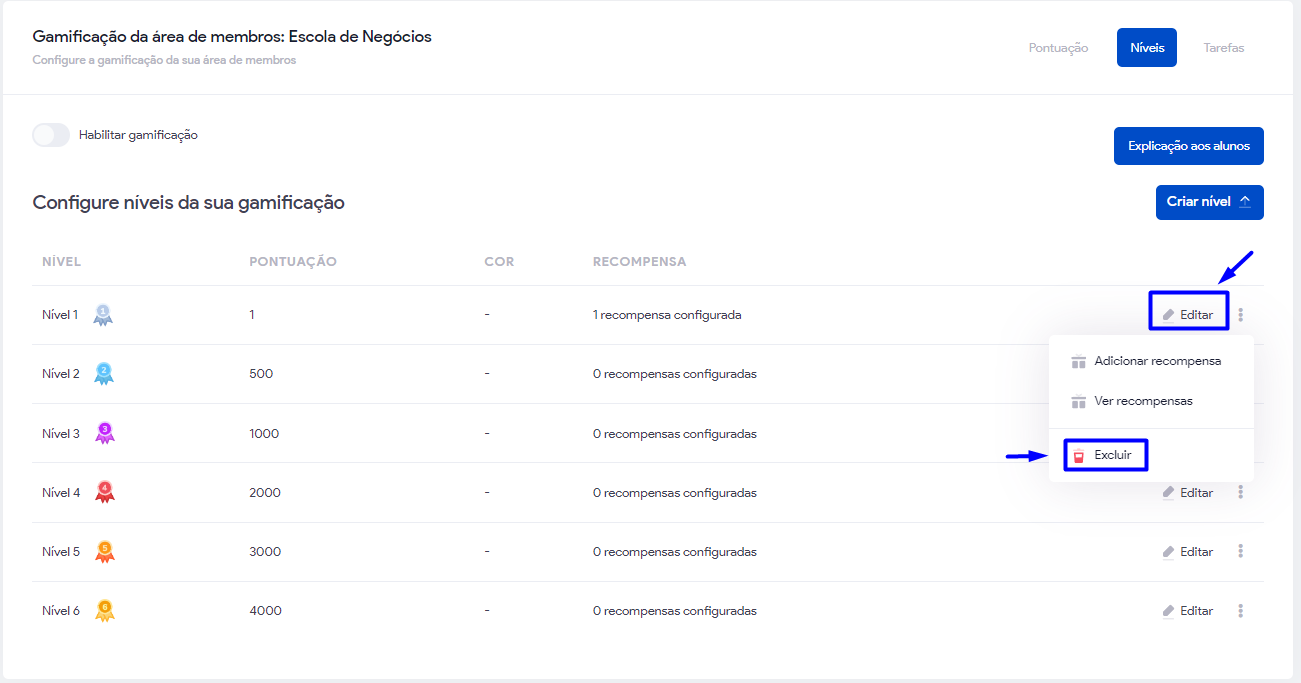Edit Nível 4 using its Editar button
The width and height of the screenshot is (1301, 683).
[1188, 492]
